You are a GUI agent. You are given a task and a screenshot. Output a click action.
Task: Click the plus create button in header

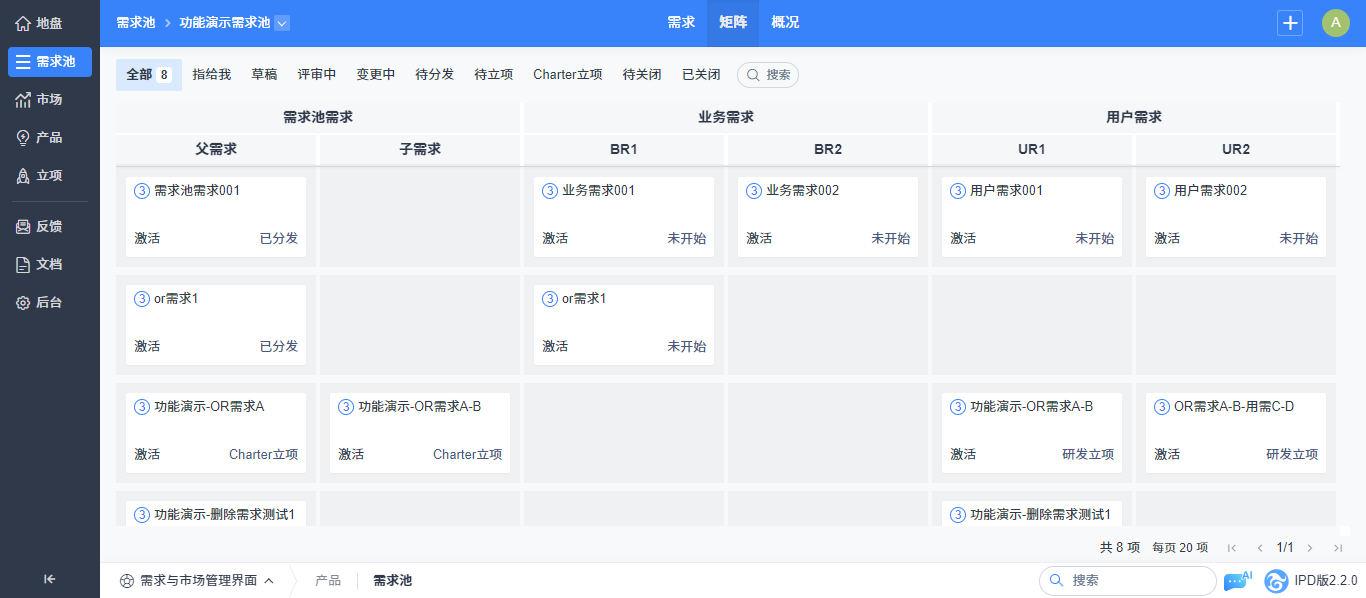1290,23
